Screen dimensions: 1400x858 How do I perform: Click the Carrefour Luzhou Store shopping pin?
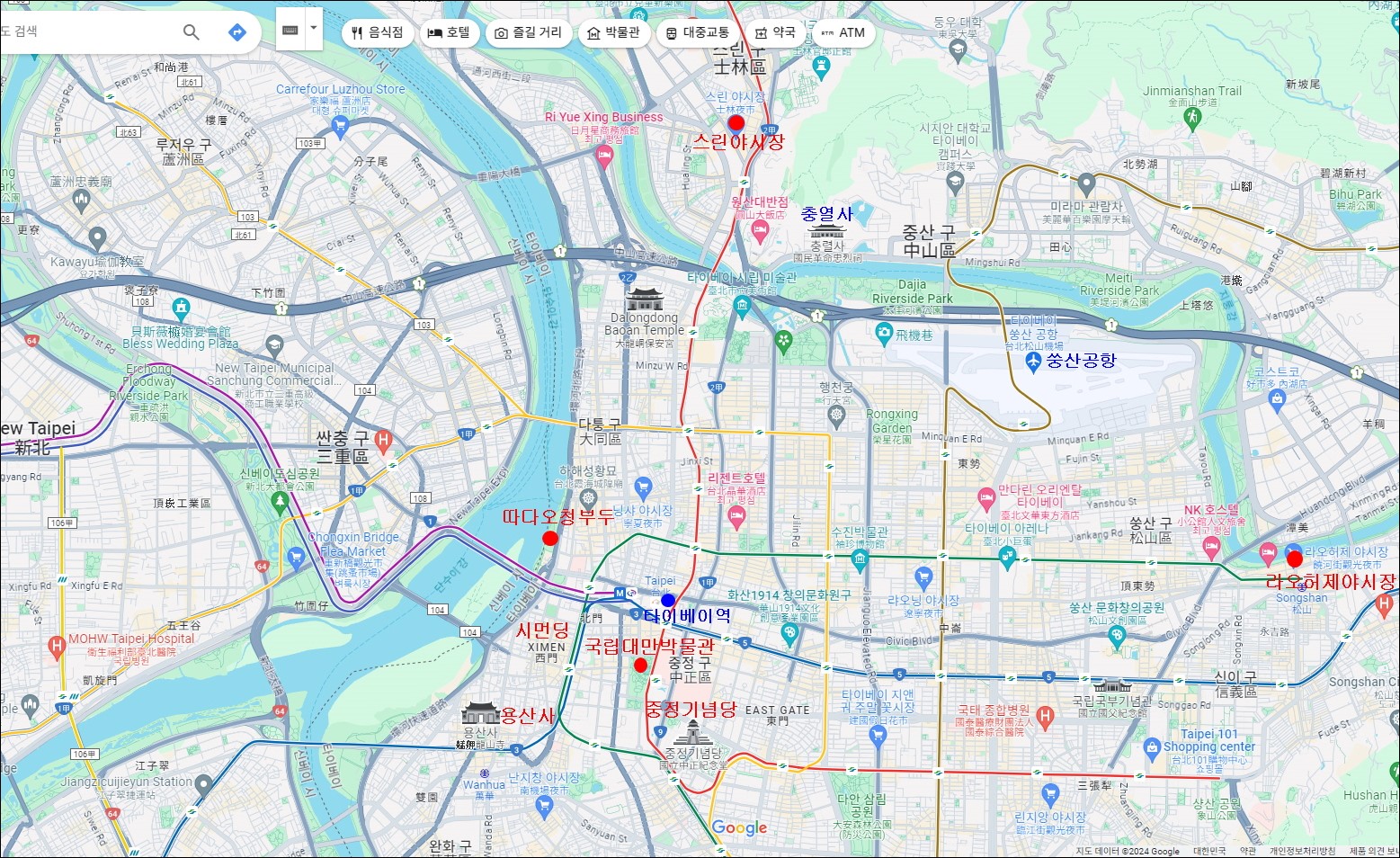pyautogui.click(x=340, y=127)
